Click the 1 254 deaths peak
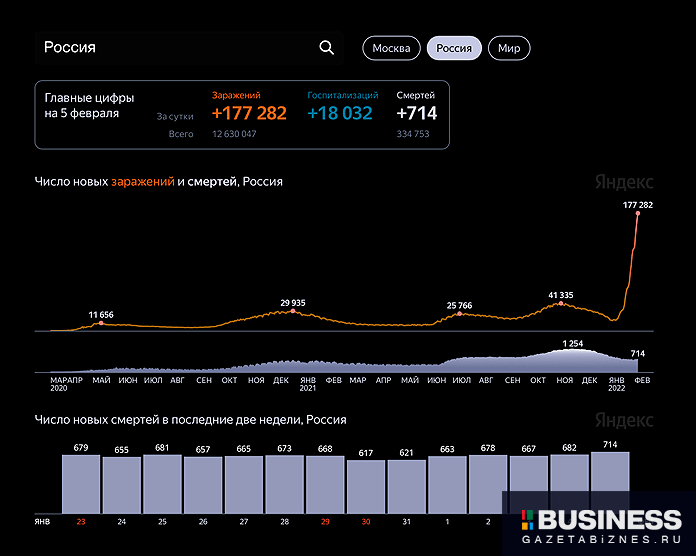 pyautogui.click(x=572, y=351)
